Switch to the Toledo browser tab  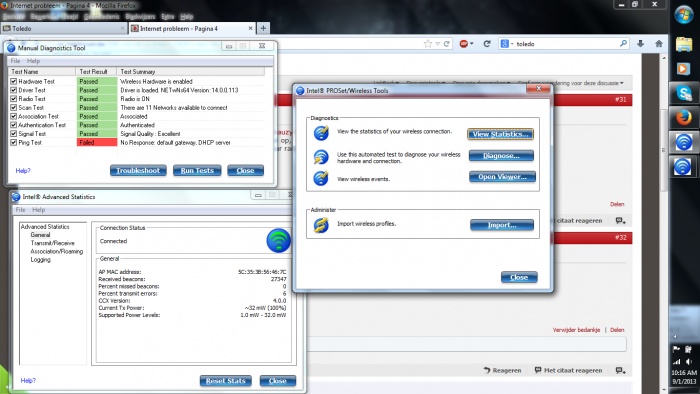click(x=64, y=29)
